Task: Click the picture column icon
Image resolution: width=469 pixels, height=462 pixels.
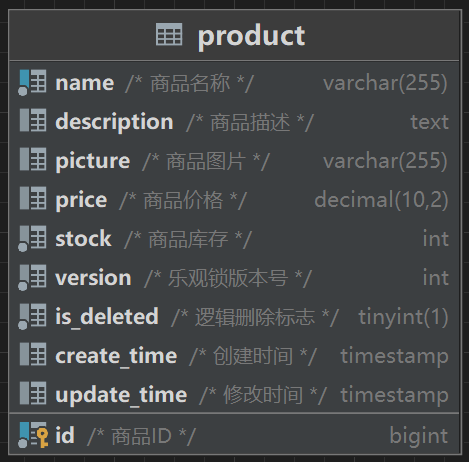Action: pyautogui.click(x=33, y=159)
